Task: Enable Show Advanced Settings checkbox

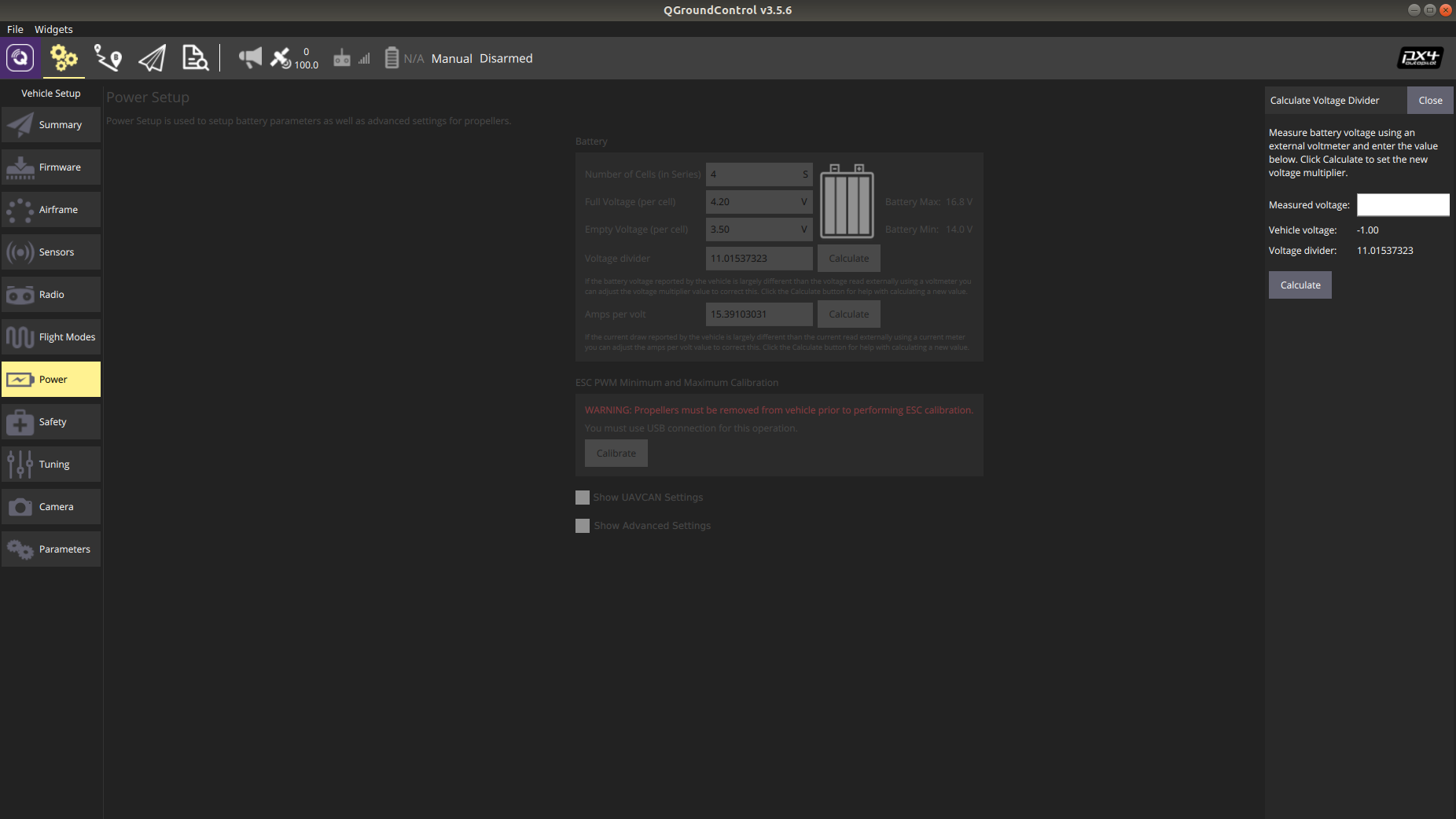Action: [583, 526]
